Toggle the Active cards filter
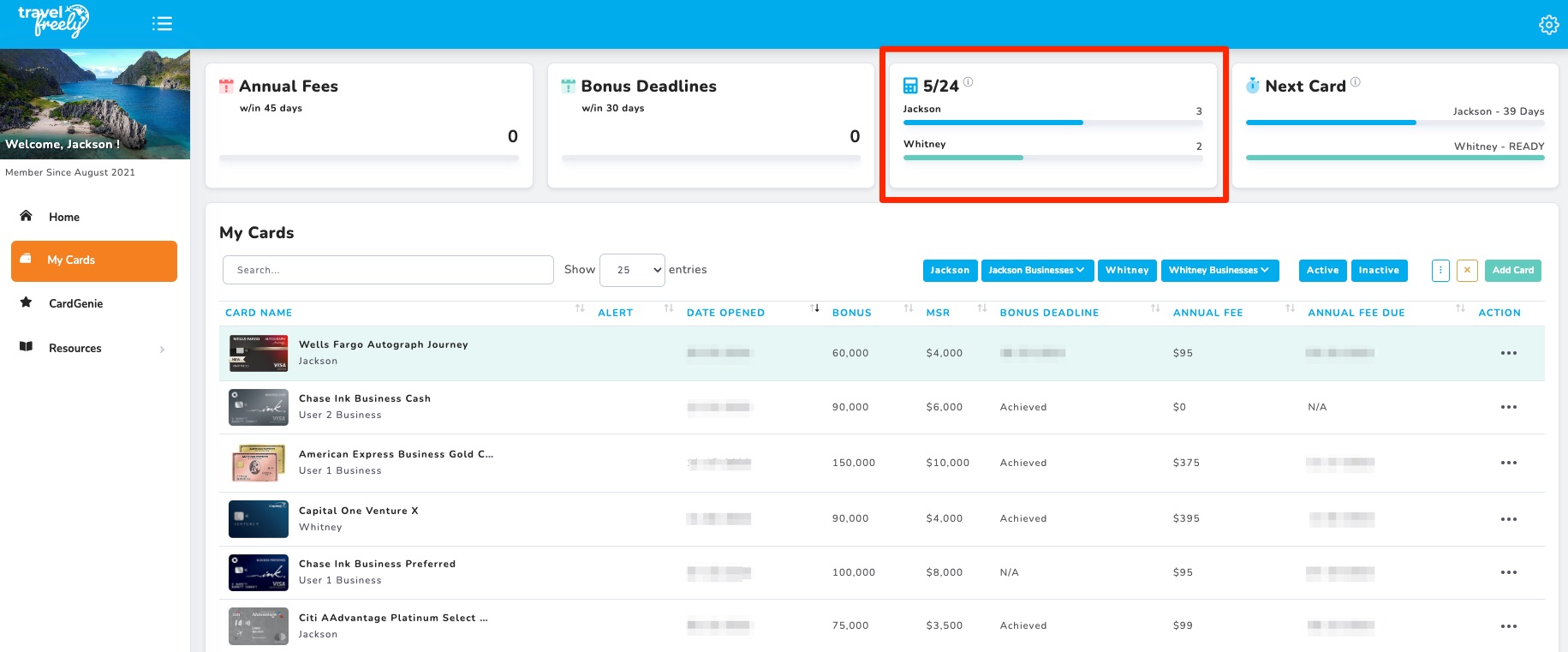 (x=1322, y=271)
